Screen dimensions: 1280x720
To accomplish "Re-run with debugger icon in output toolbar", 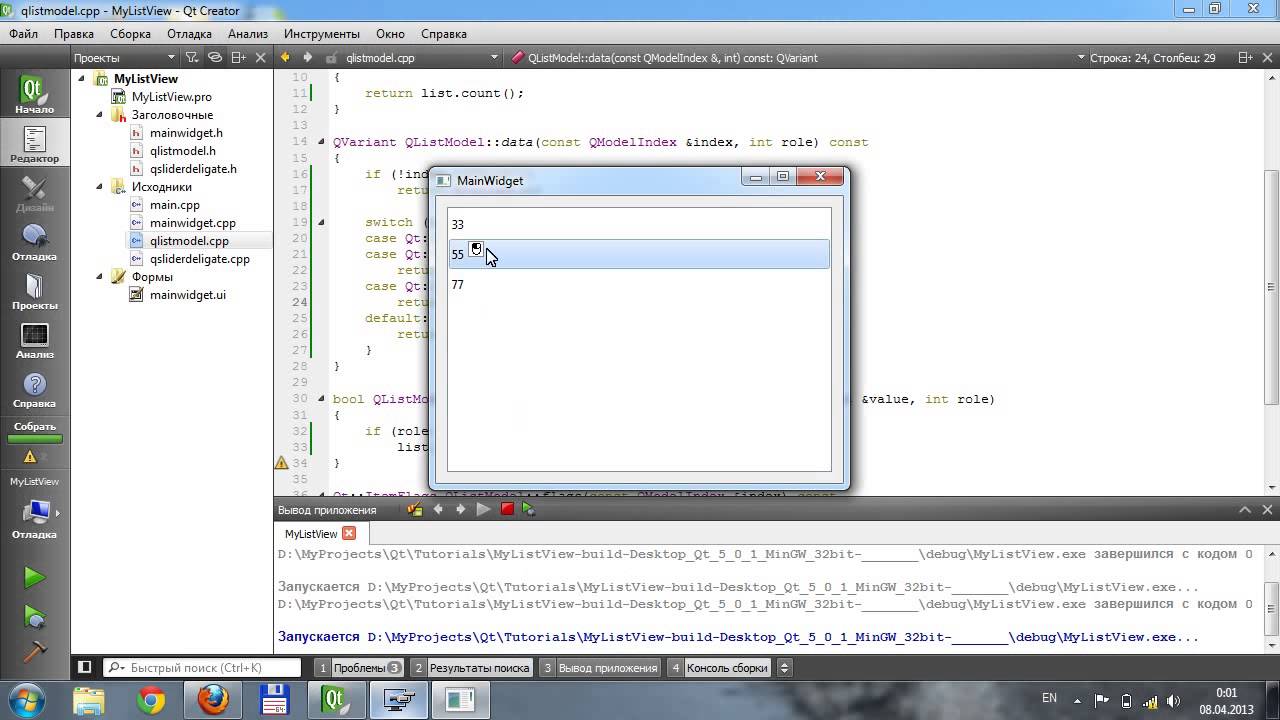I will [x=529, y=510].
